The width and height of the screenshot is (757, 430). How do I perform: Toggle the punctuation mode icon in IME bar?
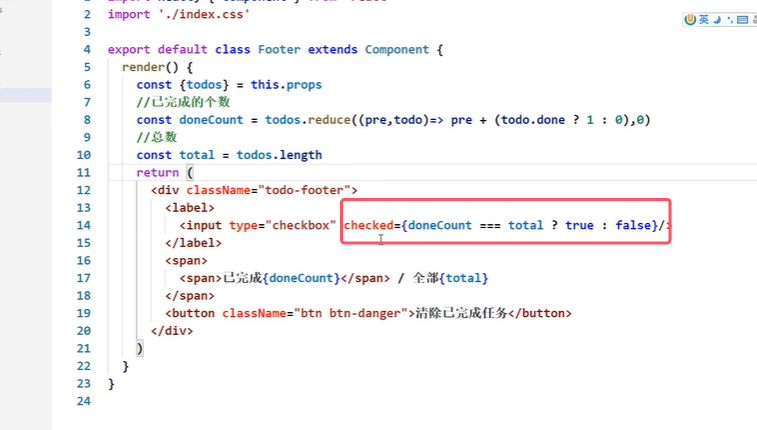tap(729, 20)
